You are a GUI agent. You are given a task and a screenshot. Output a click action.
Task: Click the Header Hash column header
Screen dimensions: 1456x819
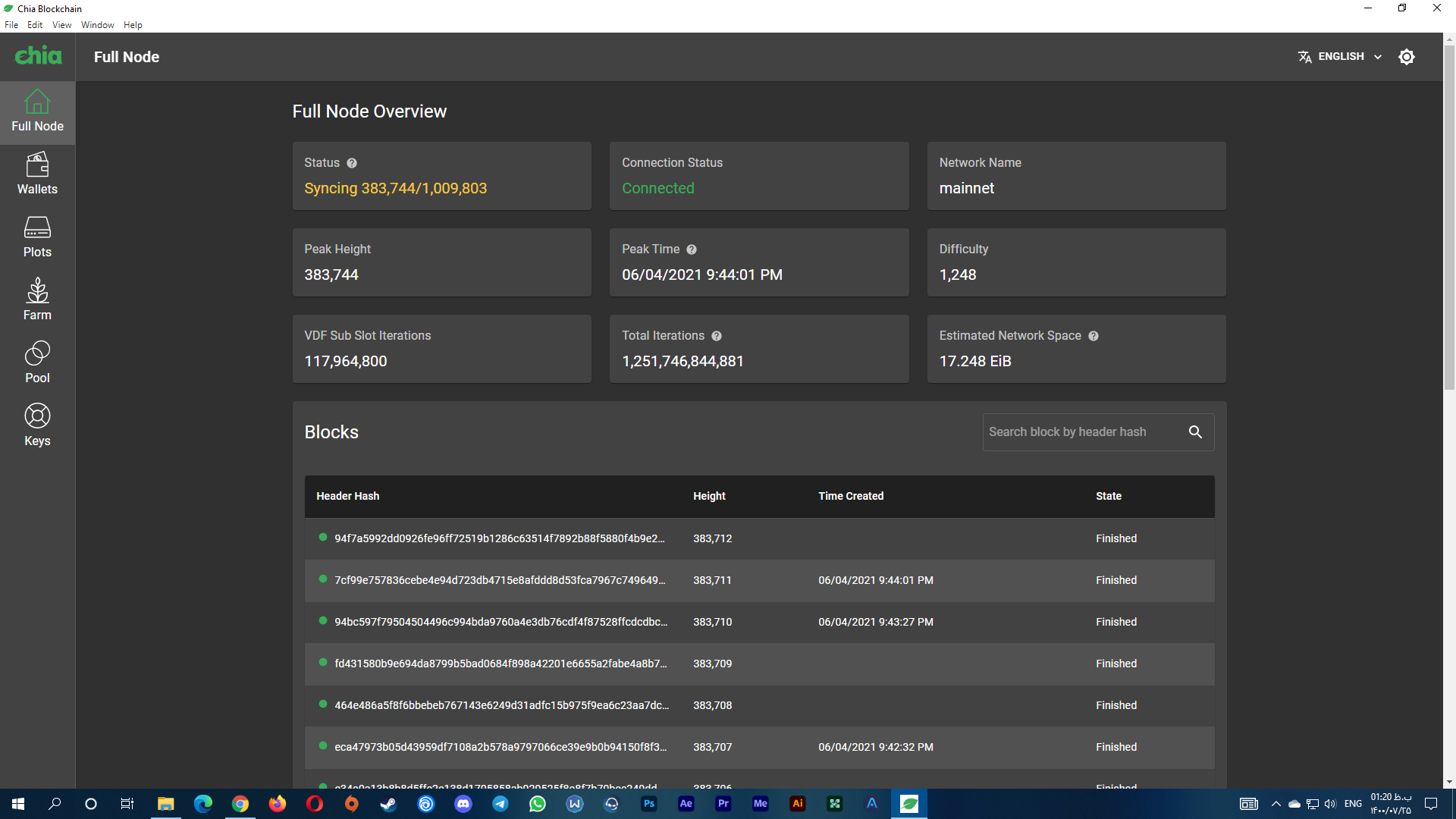click(347, 496)
